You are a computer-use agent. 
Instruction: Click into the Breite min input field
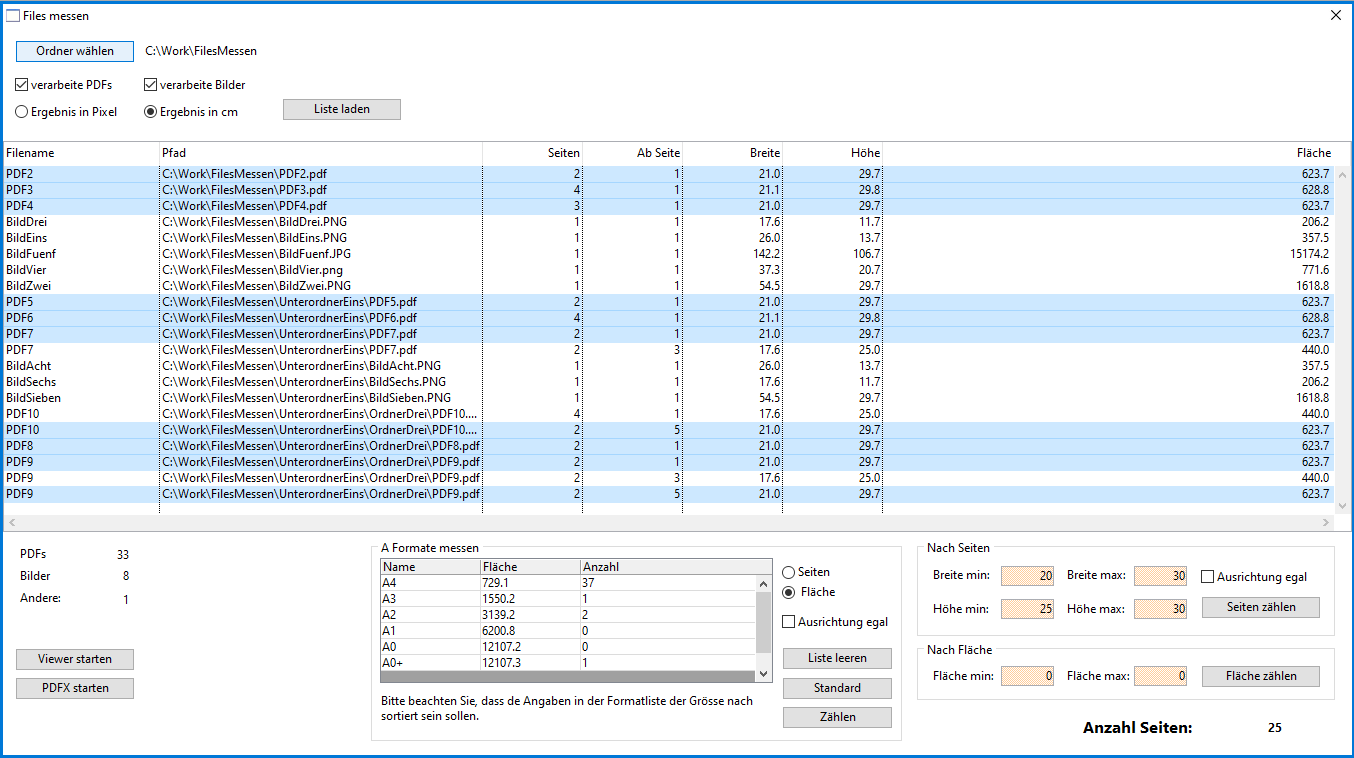click(x=1027, y=576)
